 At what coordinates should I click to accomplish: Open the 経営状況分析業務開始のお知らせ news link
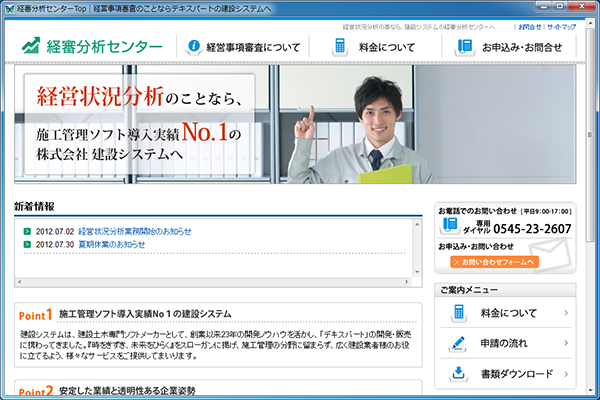point(134,231)
